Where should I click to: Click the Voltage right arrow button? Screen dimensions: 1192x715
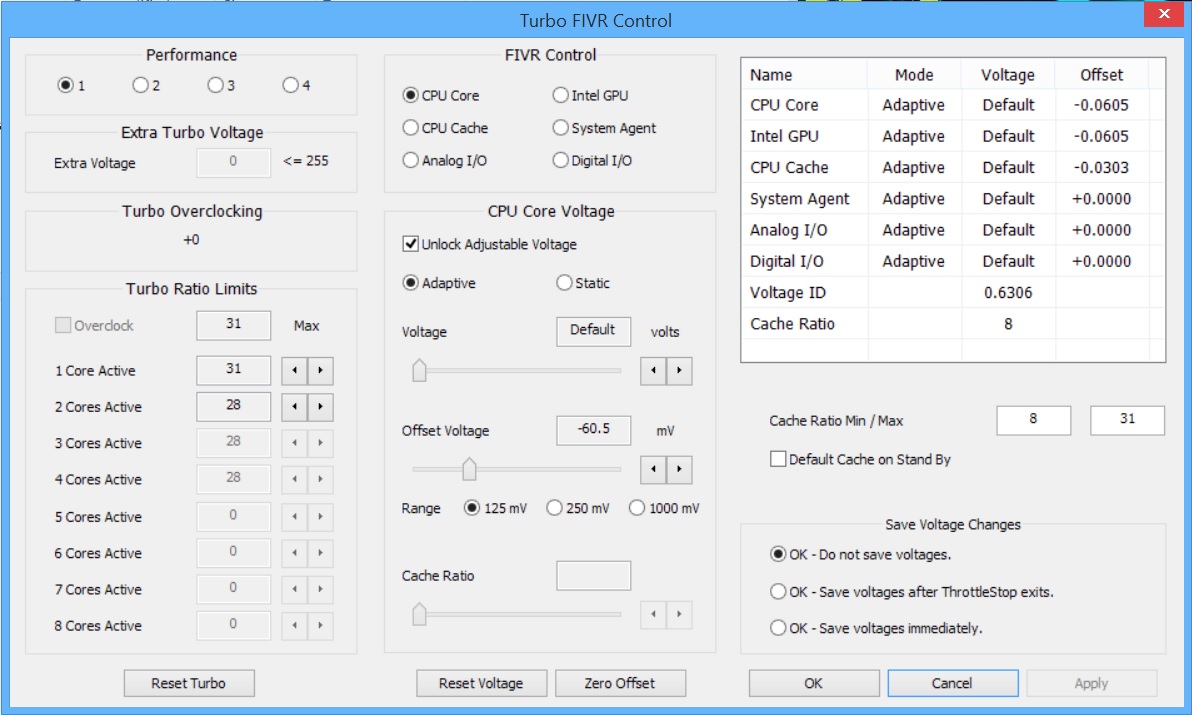click(x=680, y=371)
